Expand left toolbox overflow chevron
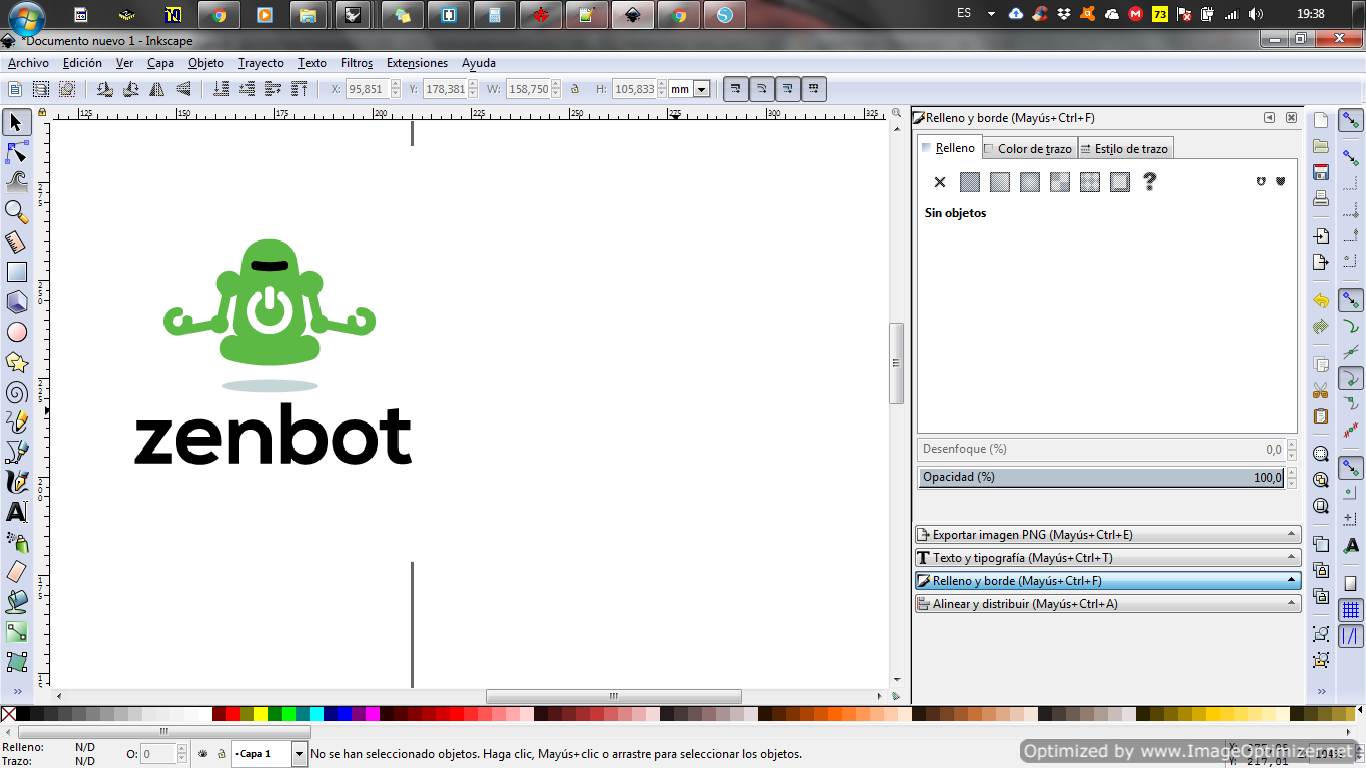This screenshot has height=768, width=1366. point(17,691)
